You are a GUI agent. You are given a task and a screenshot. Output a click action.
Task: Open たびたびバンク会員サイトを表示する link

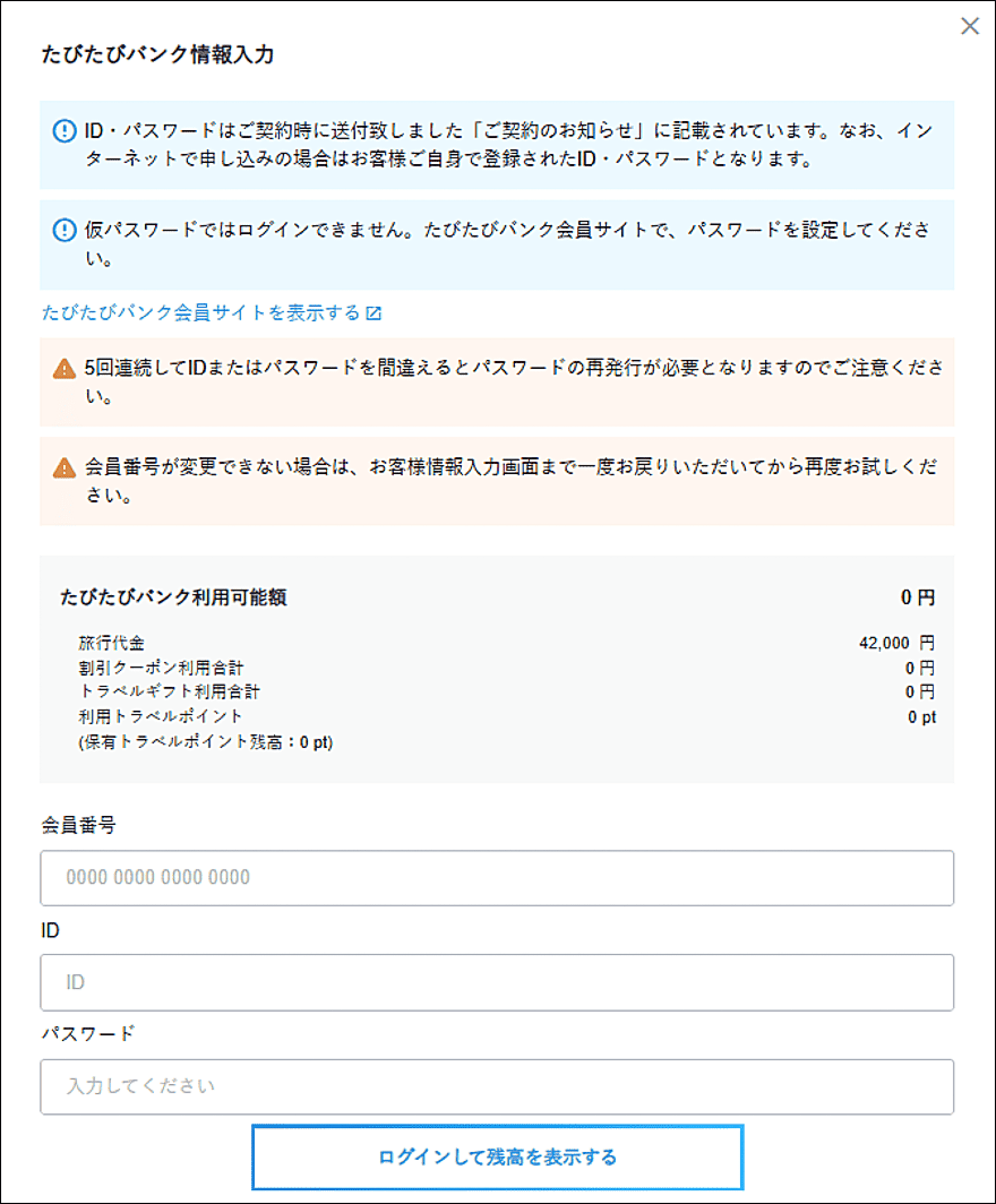pos(201,313)
